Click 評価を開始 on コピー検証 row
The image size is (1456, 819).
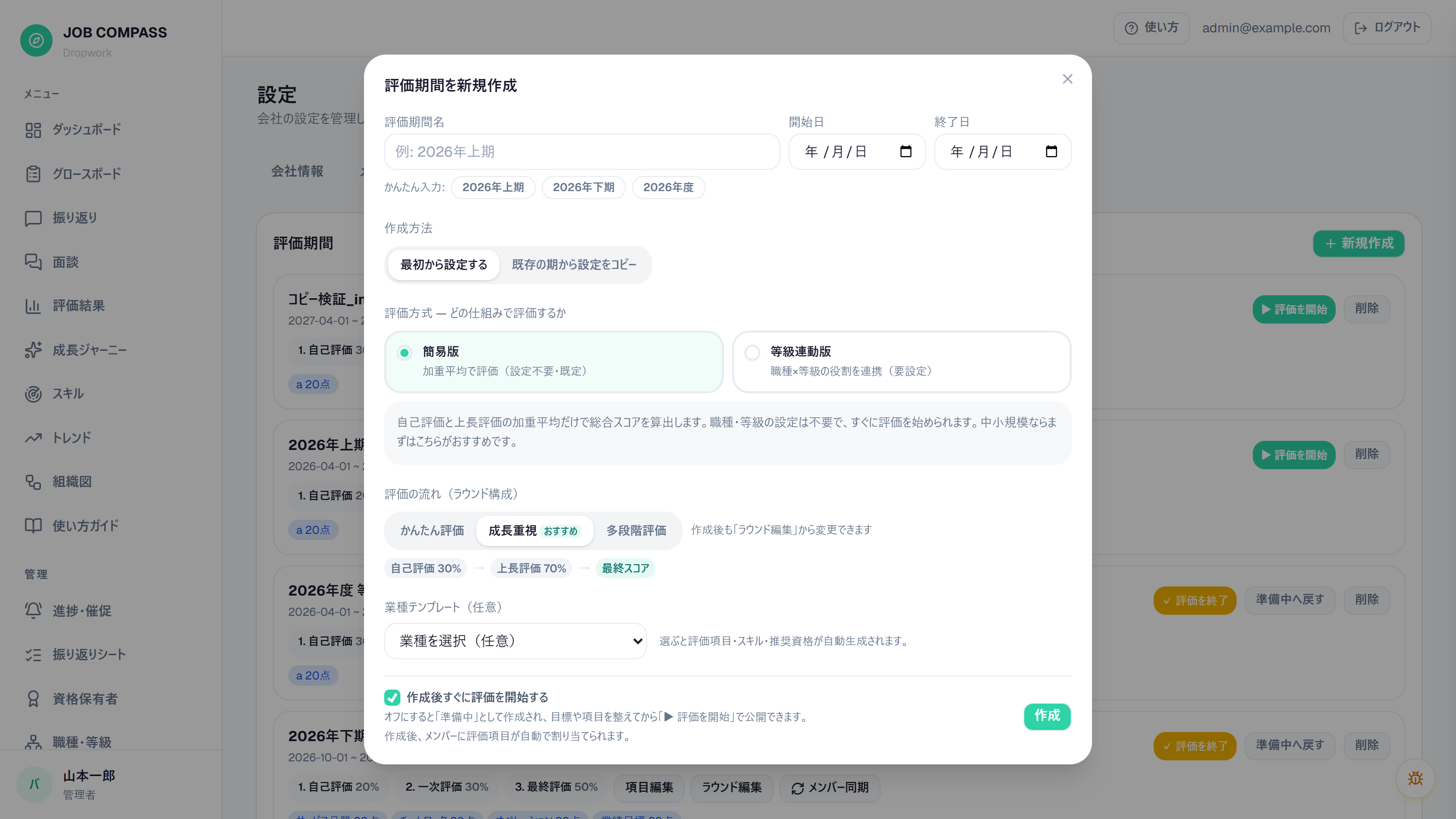point(1294,310)
